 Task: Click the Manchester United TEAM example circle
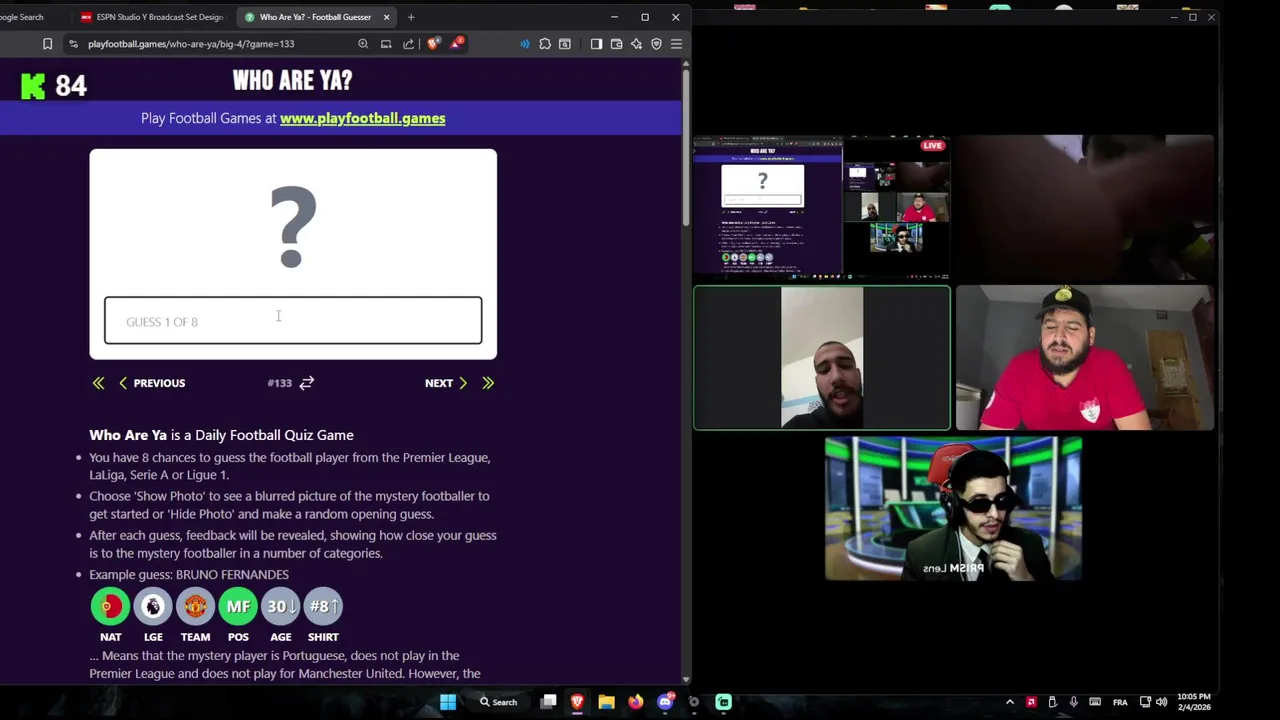(x=195, y=606)
